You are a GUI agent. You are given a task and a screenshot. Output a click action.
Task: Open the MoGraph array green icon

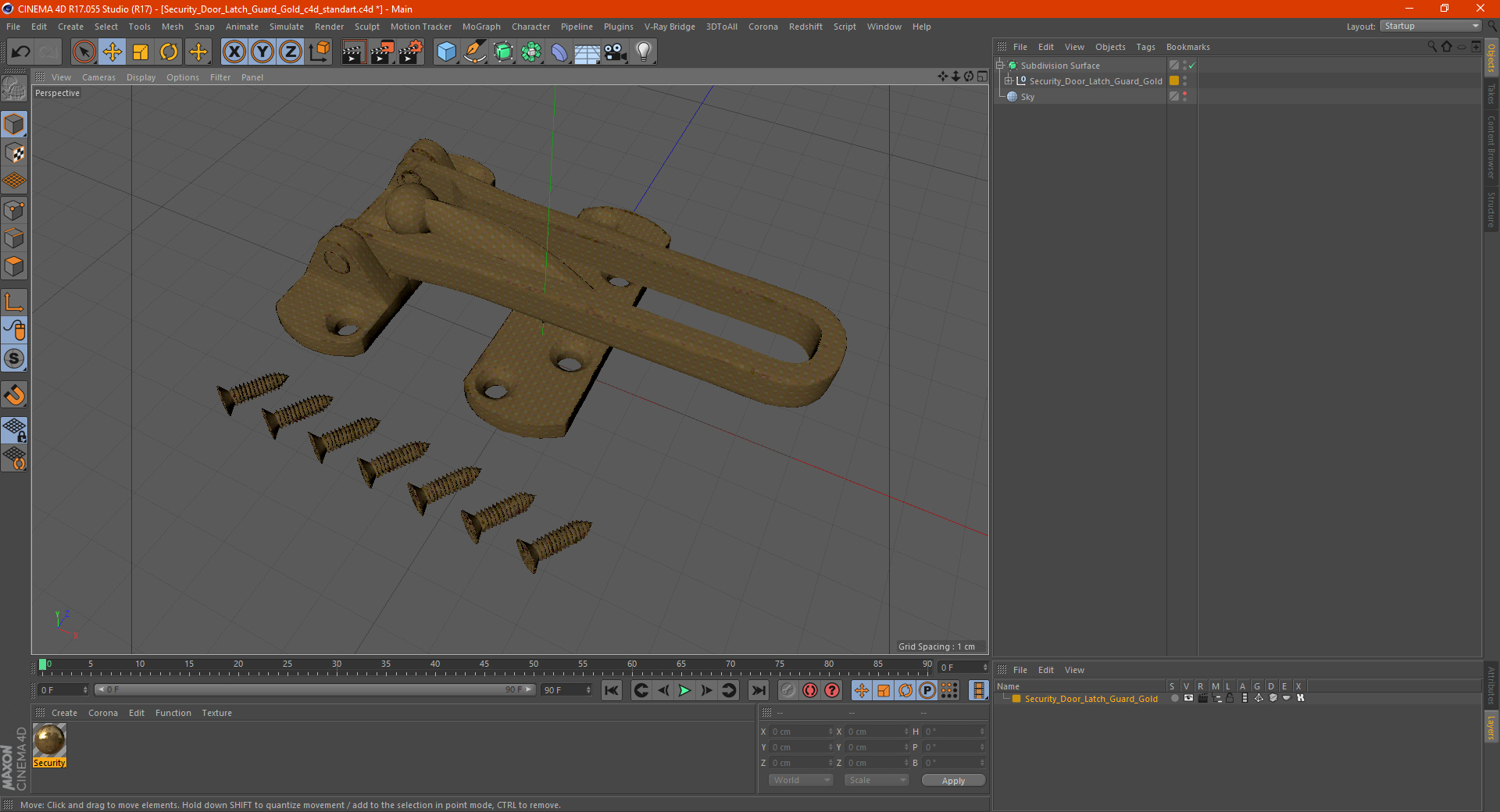point(531,52)
